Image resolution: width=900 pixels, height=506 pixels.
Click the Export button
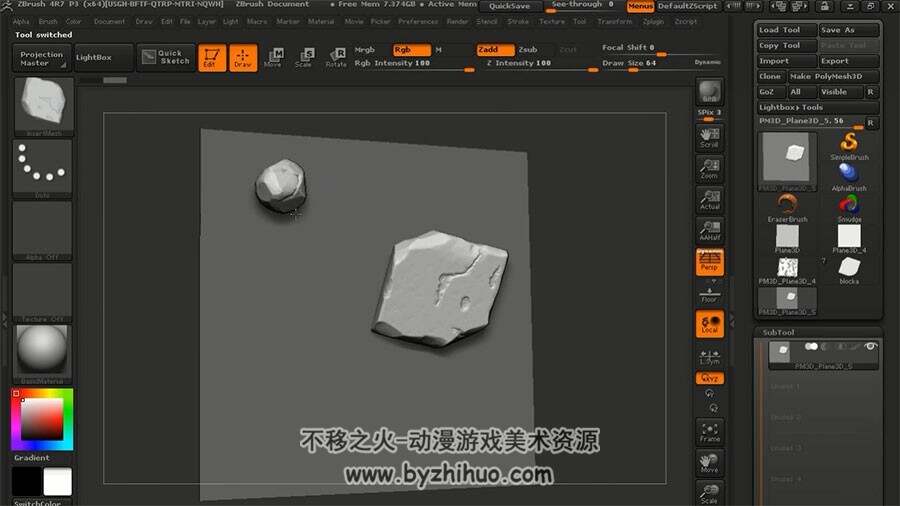pos(848,61)
